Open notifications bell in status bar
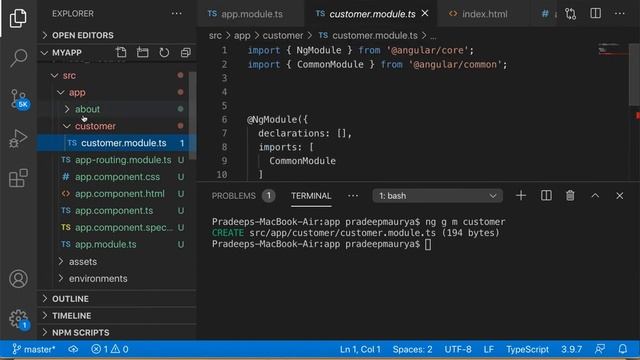 [x=622, y=349]
